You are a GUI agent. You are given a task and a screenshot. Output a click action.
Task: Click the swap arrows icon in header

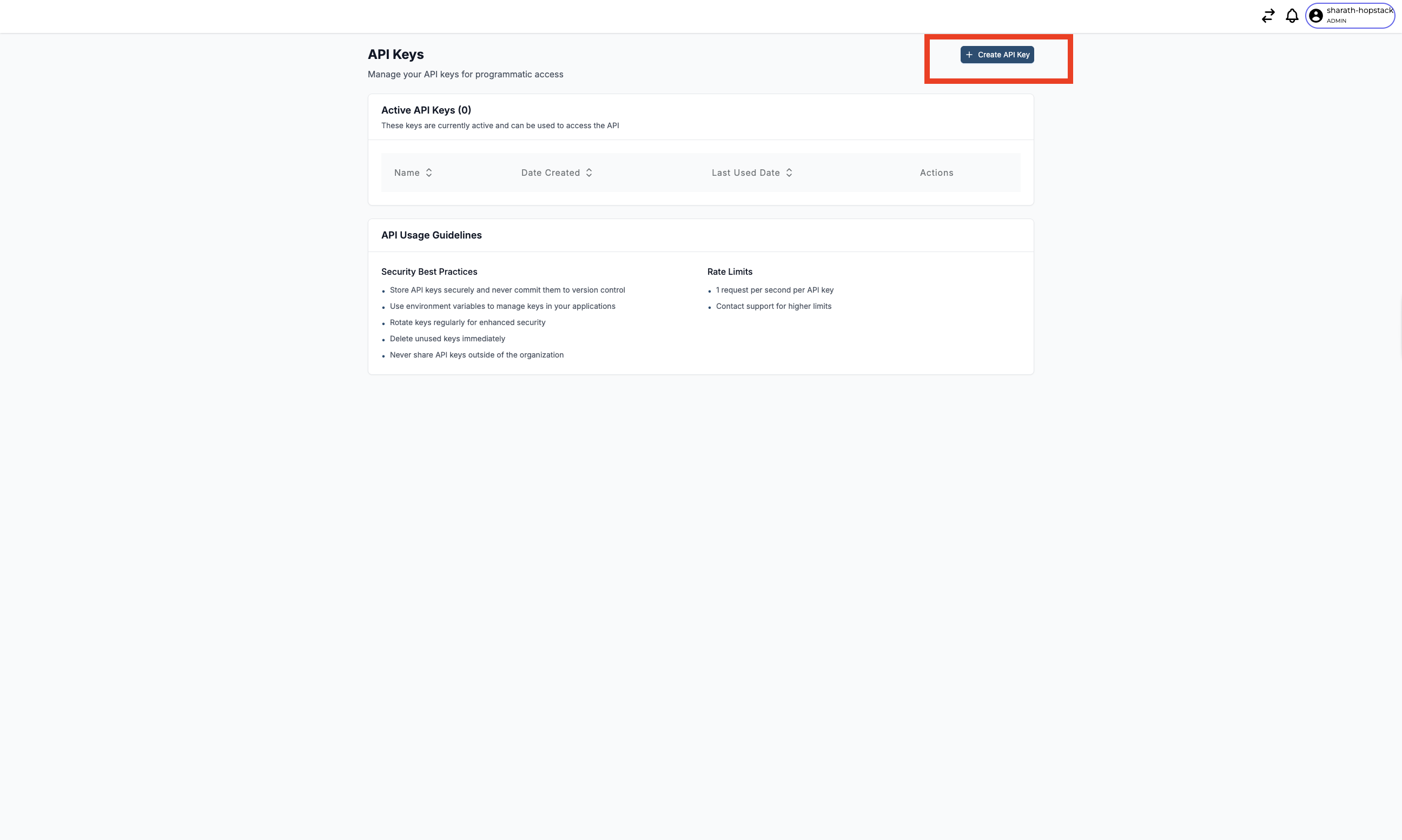click(1268, 16)
